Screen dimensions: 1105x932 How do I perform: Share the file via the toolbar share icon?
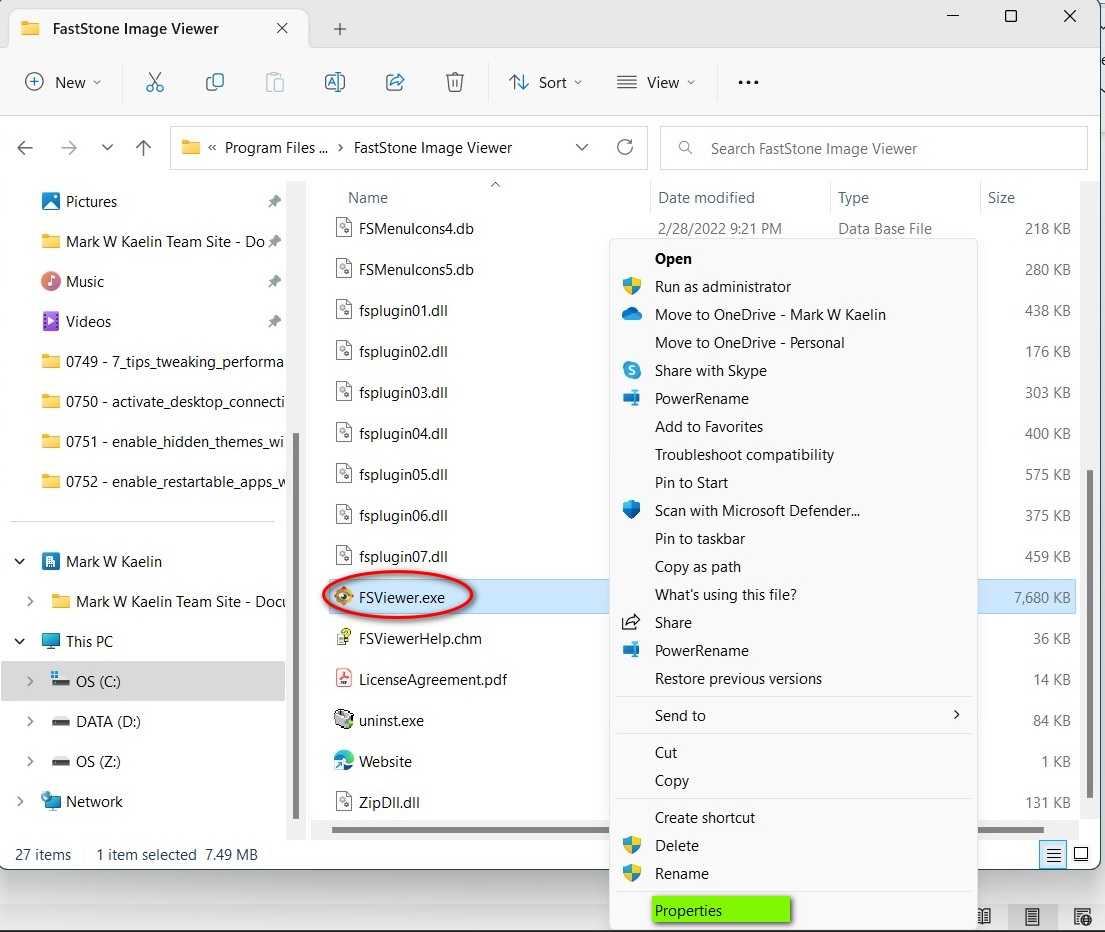click(x=394, y=82)
